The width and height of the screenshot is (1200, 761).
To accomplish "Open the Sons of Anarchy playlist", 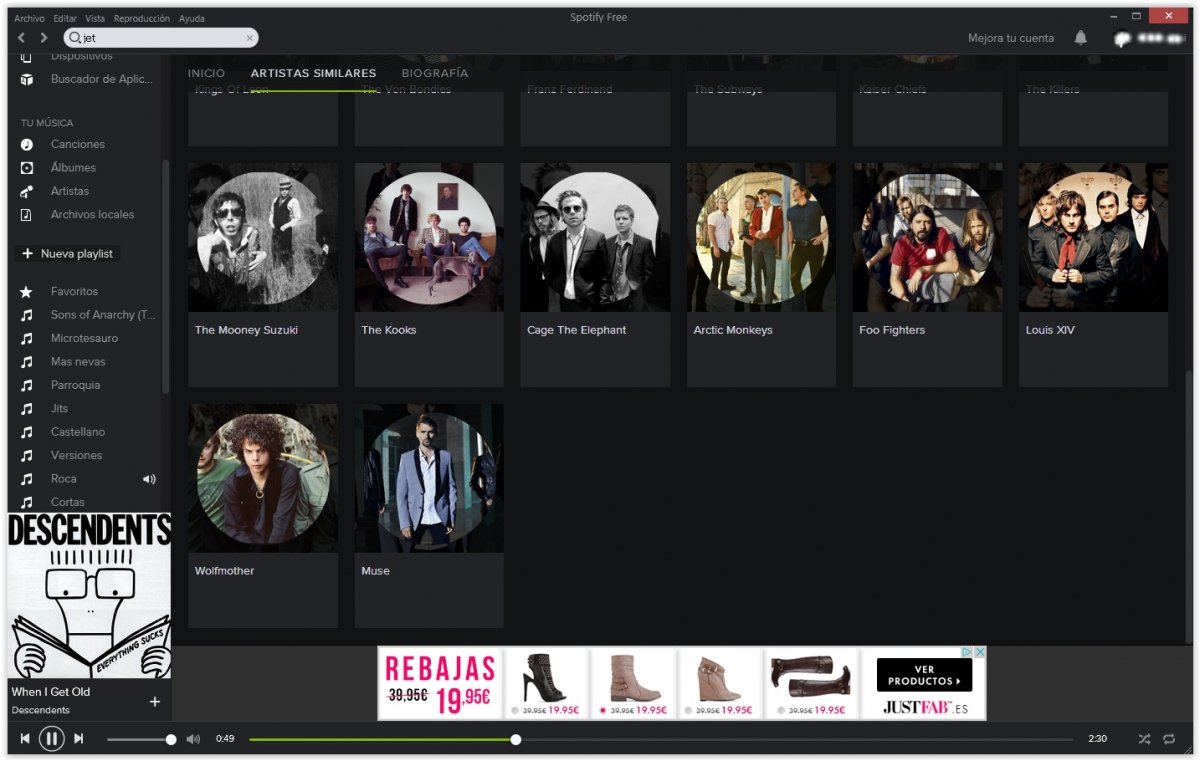I will pyautogui.click(x=103, y=315).
